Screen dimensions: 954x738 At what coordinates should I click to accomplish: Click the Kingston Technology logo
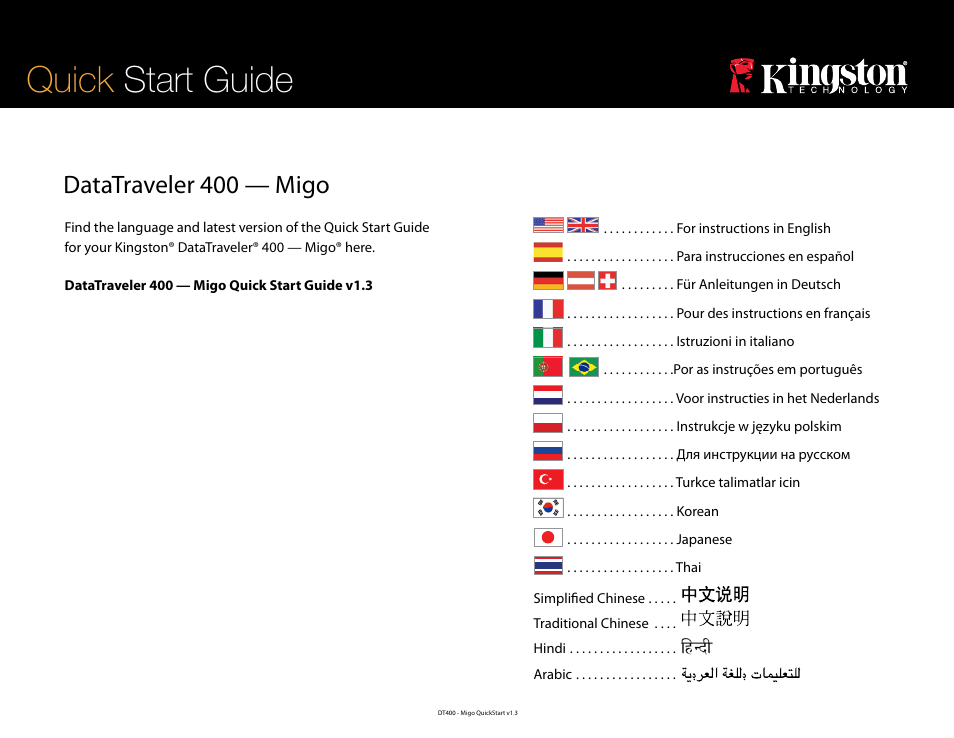[x=819, y=76]
